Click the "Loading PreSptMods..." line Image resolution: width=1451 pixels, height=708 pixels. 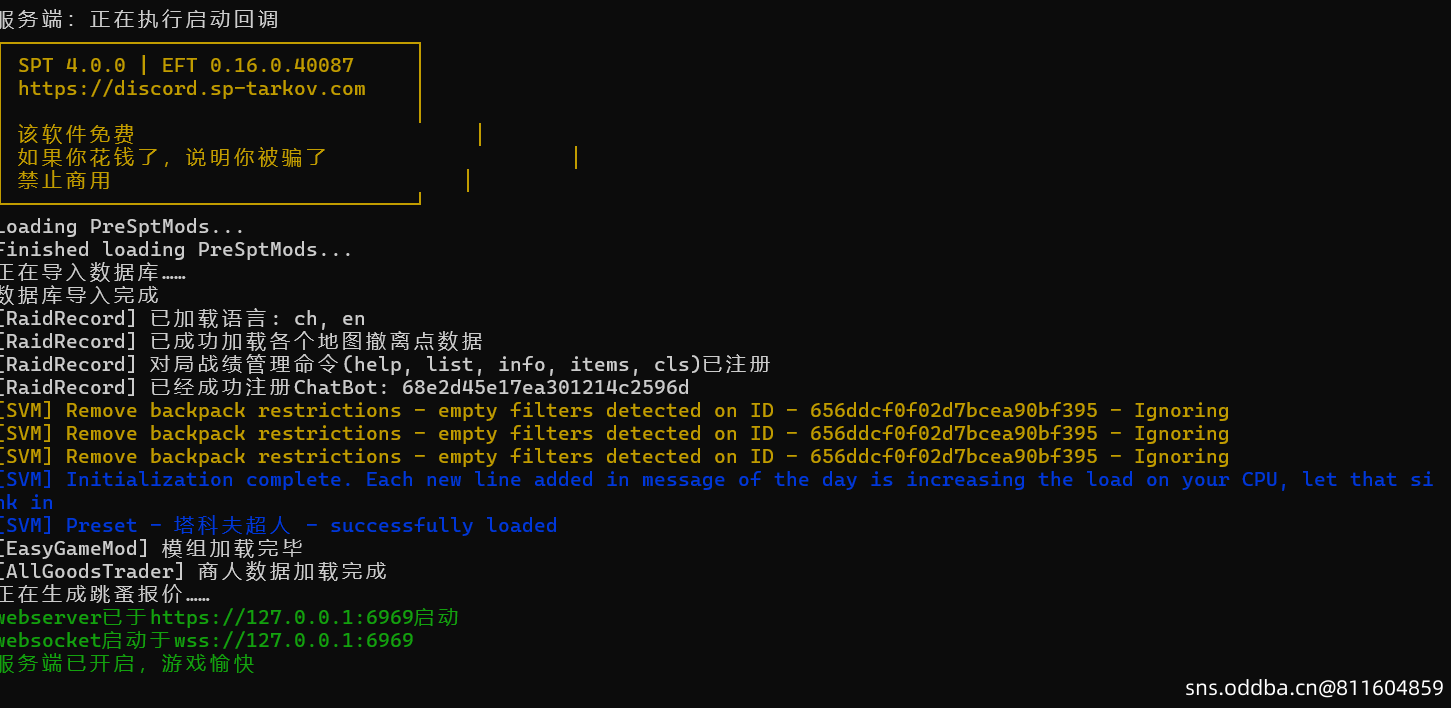click(120, 227)
